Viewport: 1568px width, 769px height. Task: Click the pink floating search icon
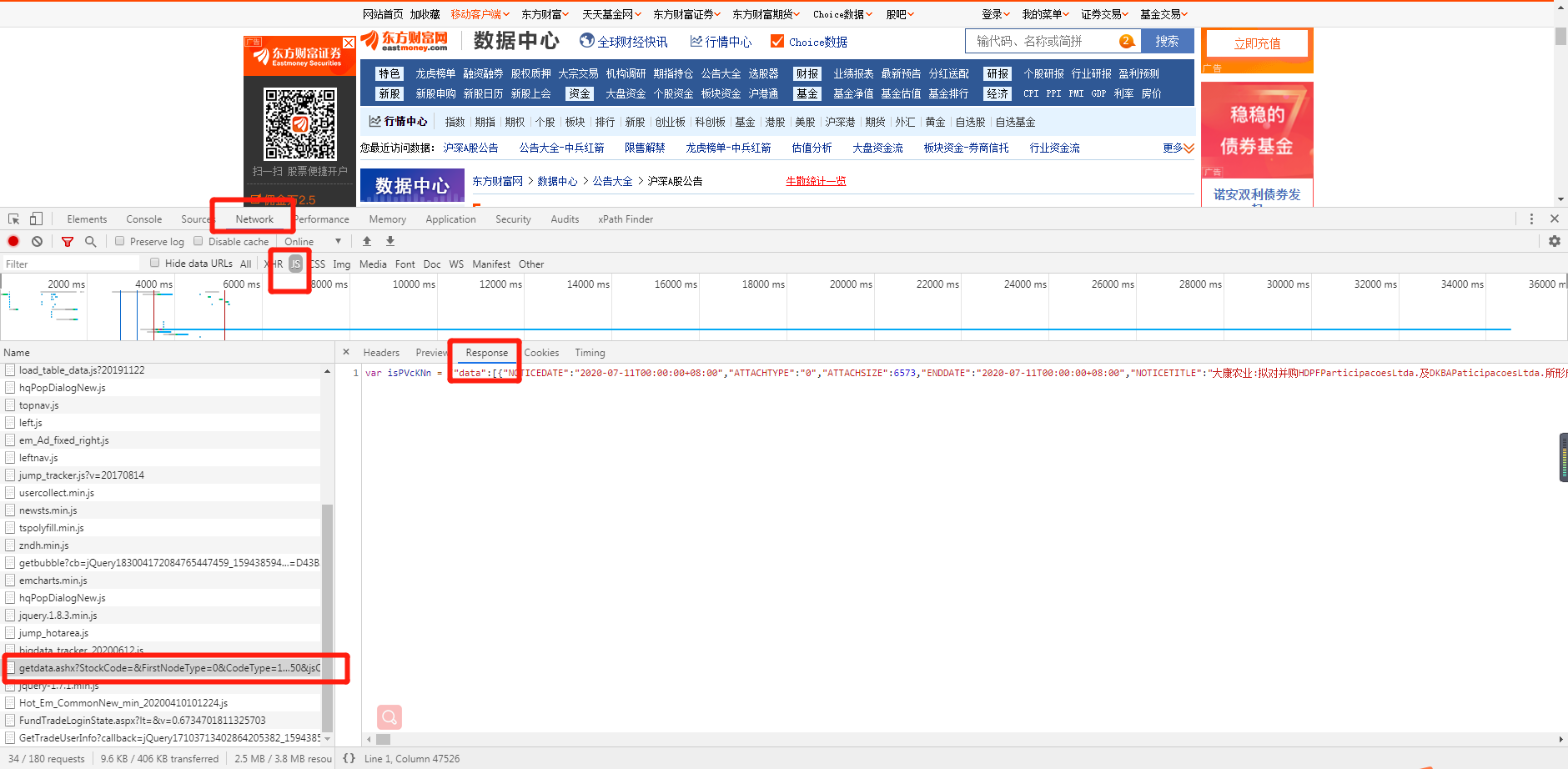coord(389,717)
